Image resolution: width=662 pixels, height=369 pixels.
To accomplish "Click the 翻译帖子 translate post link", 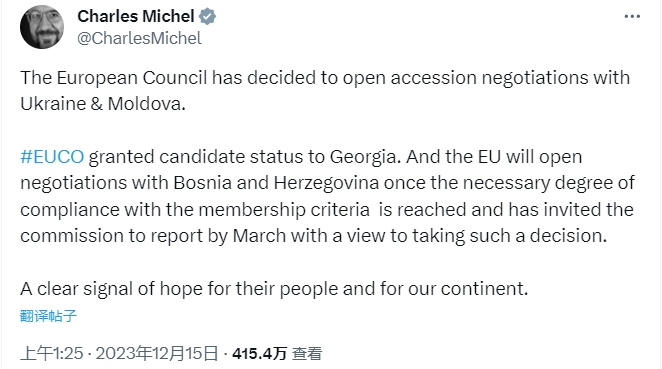I will pyautogui.click(x=49, y=316).
